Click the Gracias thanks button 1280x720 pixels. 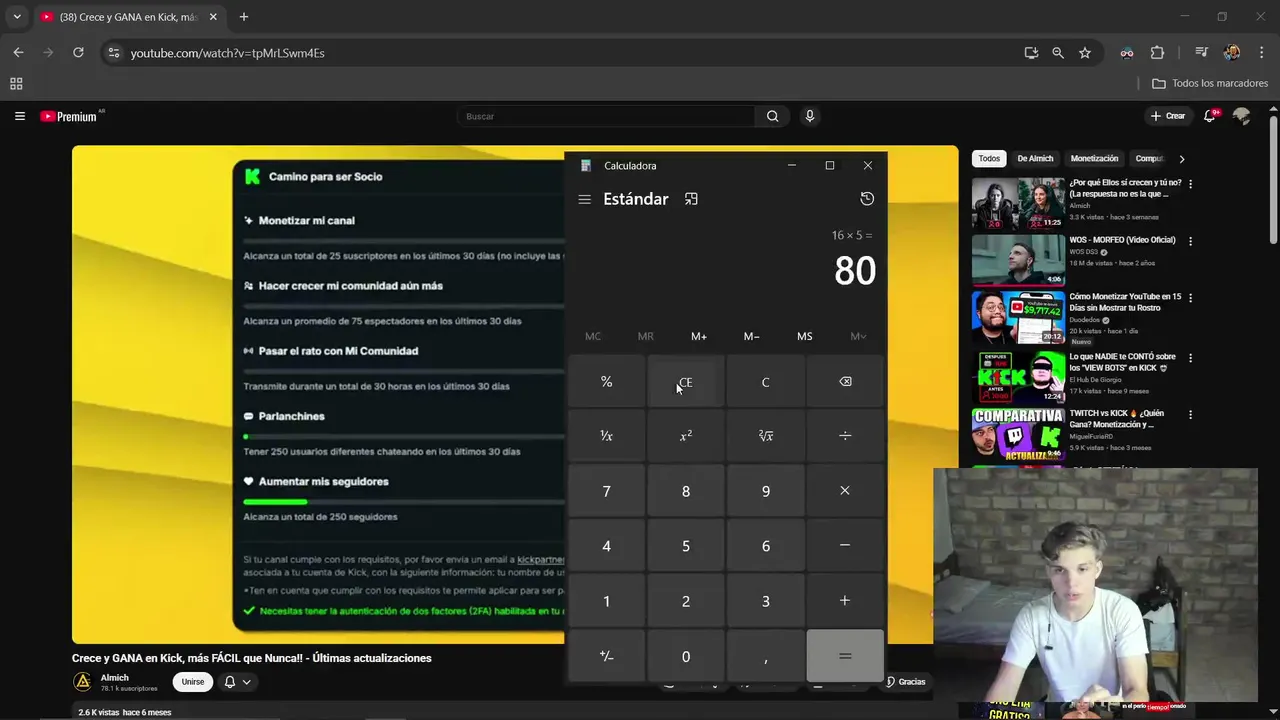coord(905,682)
